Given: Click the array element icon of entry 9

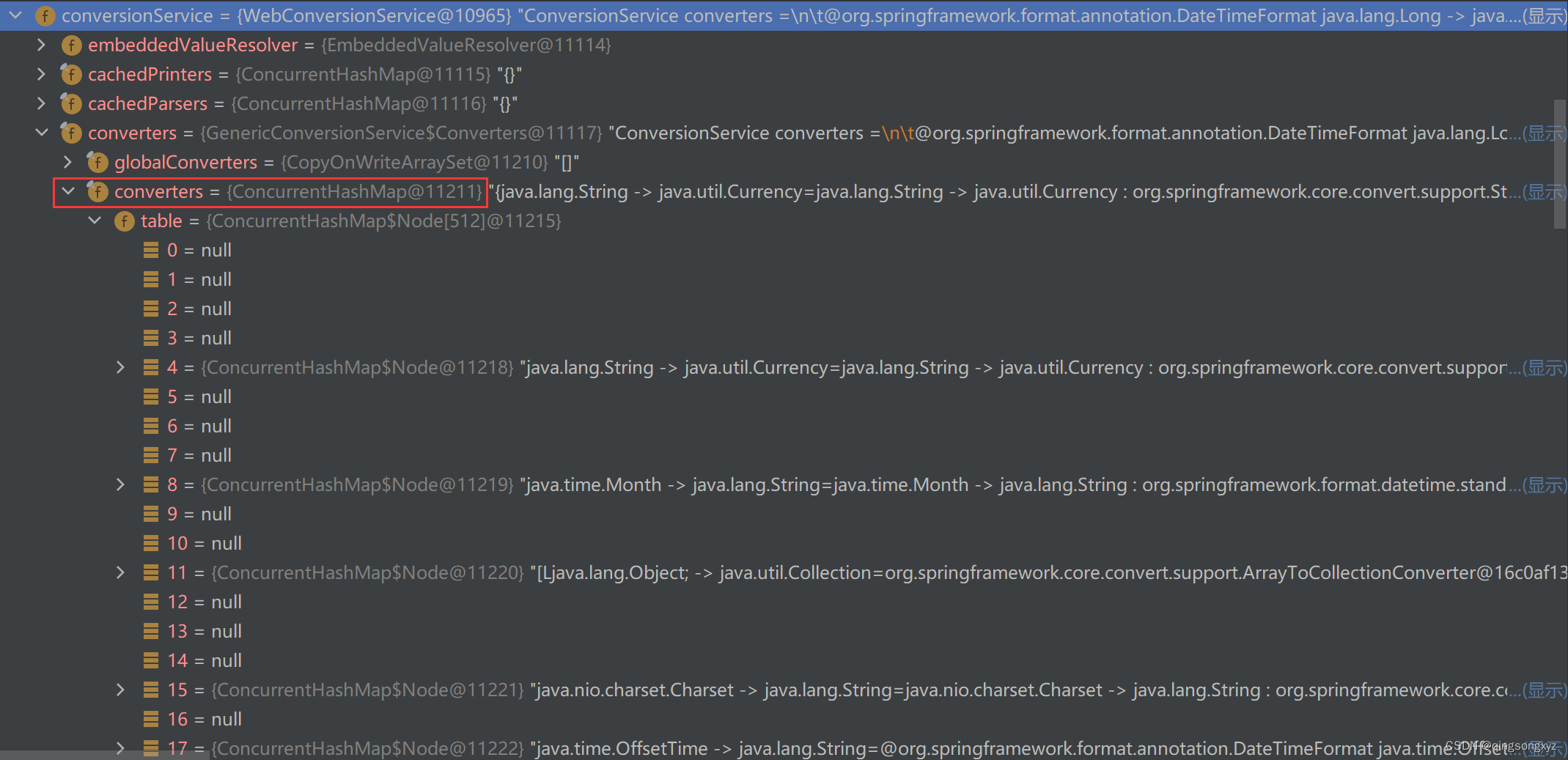Looking at the screenshot, I should point(151,514).
